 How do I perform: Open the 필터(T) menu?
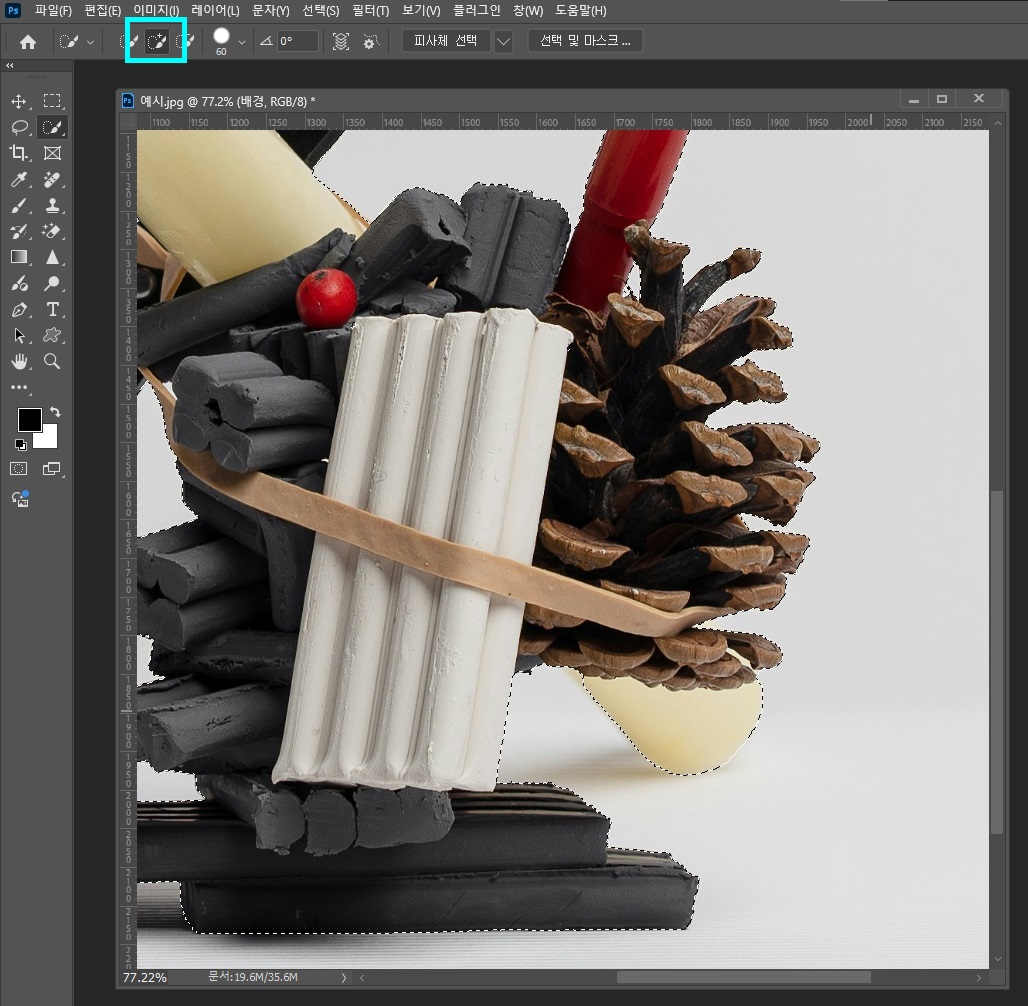pos(370,10)
